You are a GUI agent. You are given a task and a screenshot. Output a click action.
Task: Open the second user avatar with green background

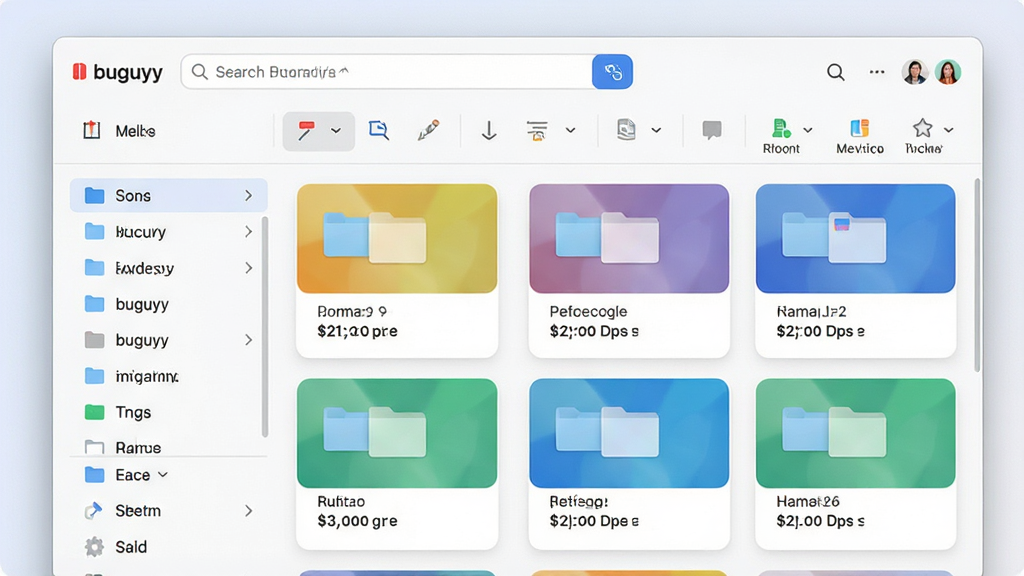948,72
